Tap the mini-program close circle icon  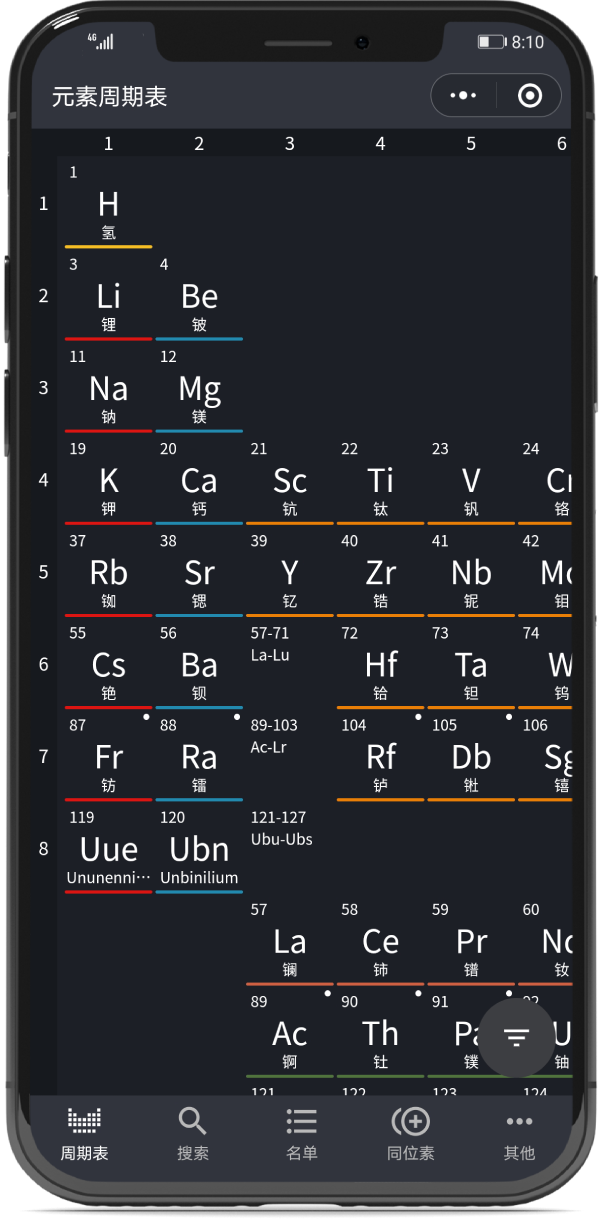coord(530,96)
